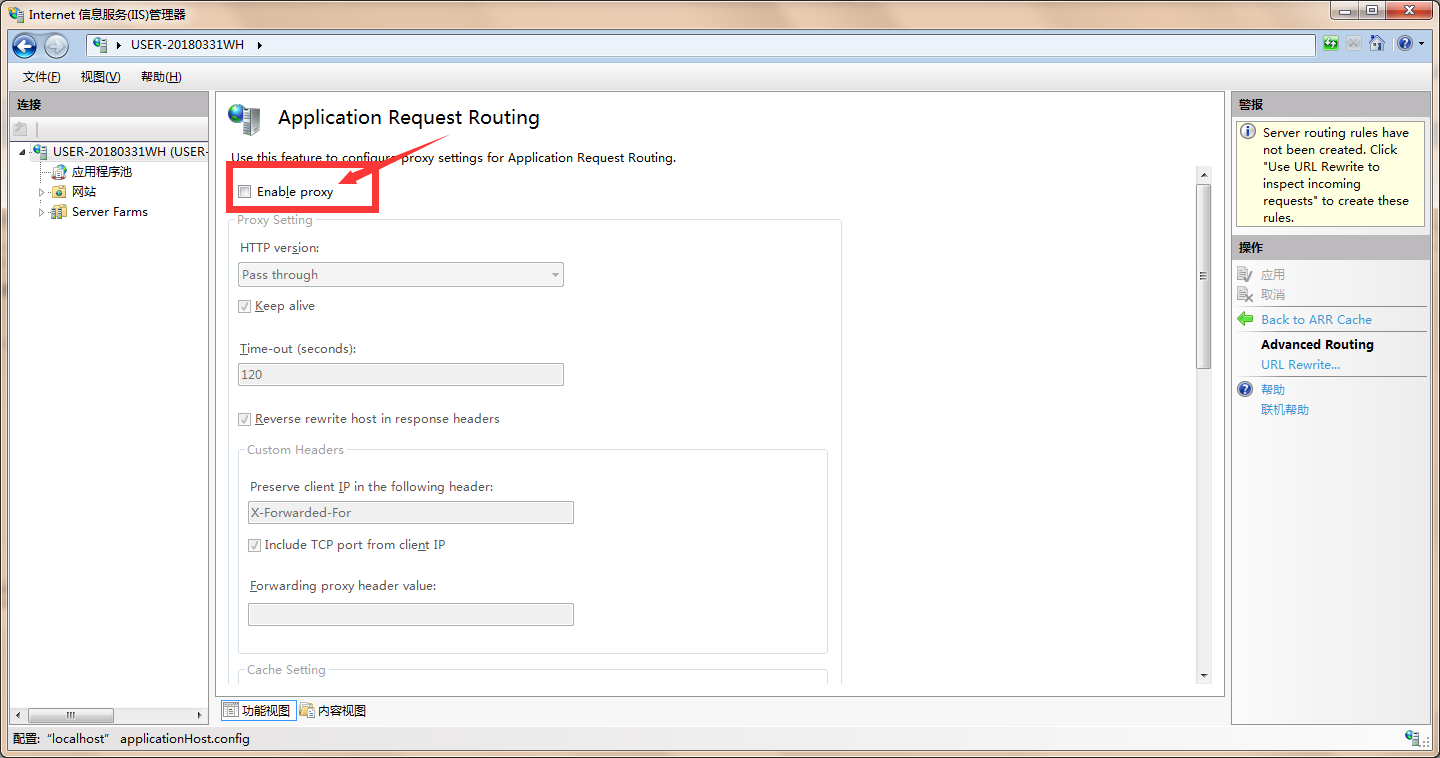This screenshot has height=758, width=1440.
Task: Click the Server routing rules alert message
Action: click(1336, 175)
